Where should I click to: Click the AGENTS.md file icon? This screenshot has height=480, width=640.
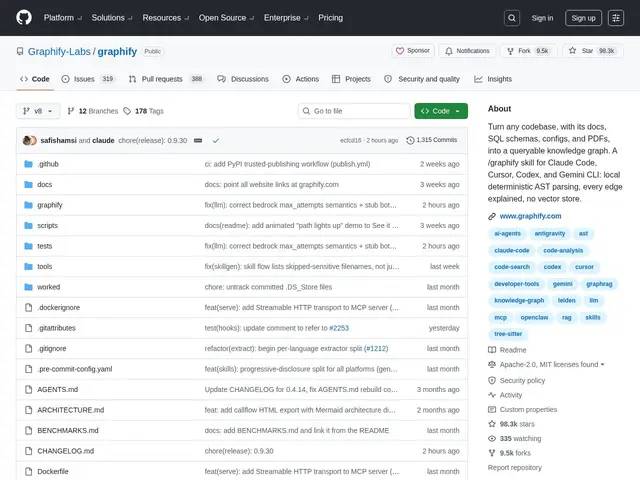[x=28, y=389]
